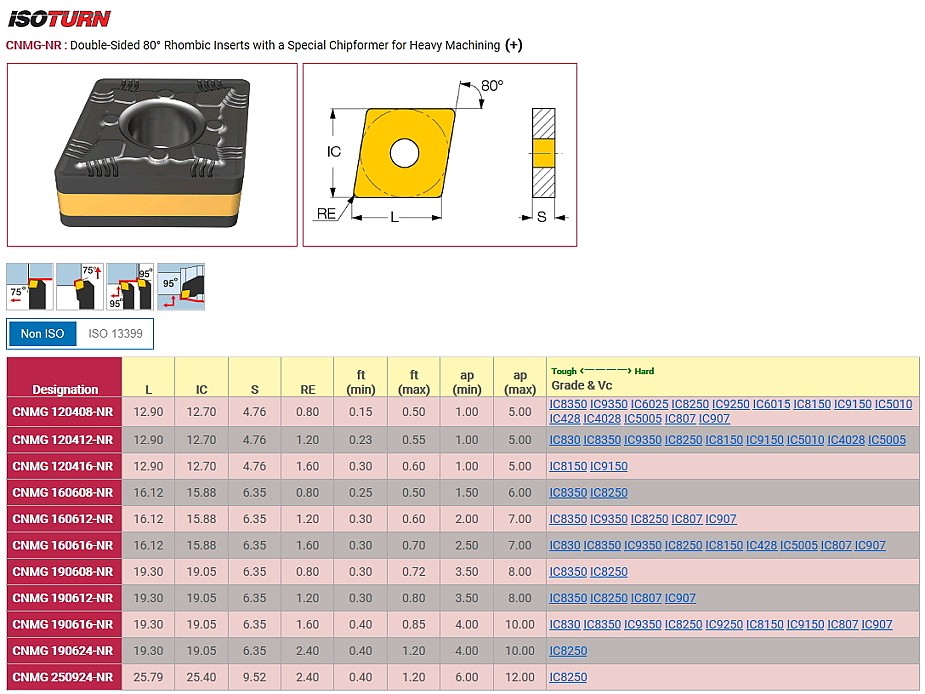
Task: Open designation CNMG 190608-NR
Action: tap(63, 571)
